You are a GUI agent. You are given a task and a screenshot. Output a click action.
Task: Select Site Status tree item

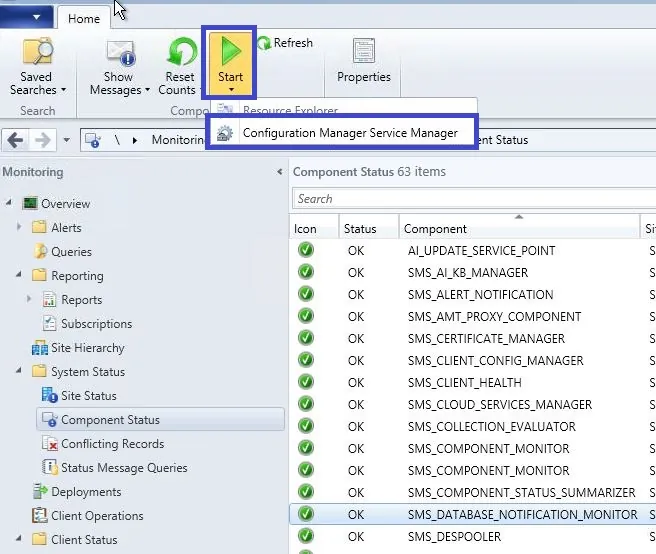[89, 395]
